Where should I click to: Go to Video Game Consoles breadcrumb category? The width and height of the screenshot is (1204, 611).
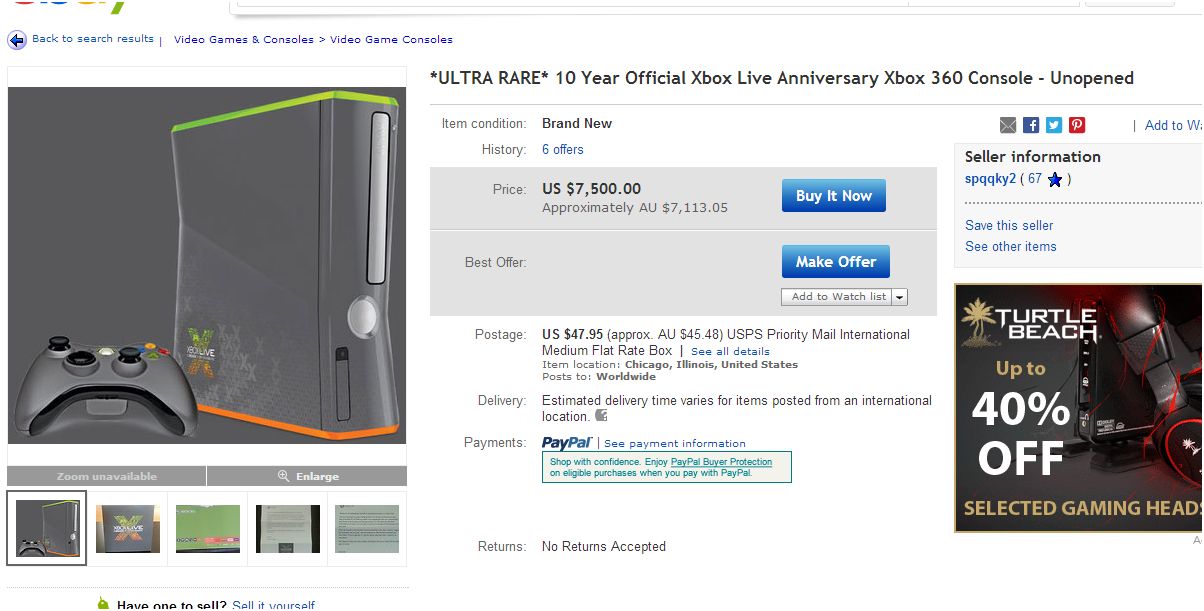tap(391, 40)
